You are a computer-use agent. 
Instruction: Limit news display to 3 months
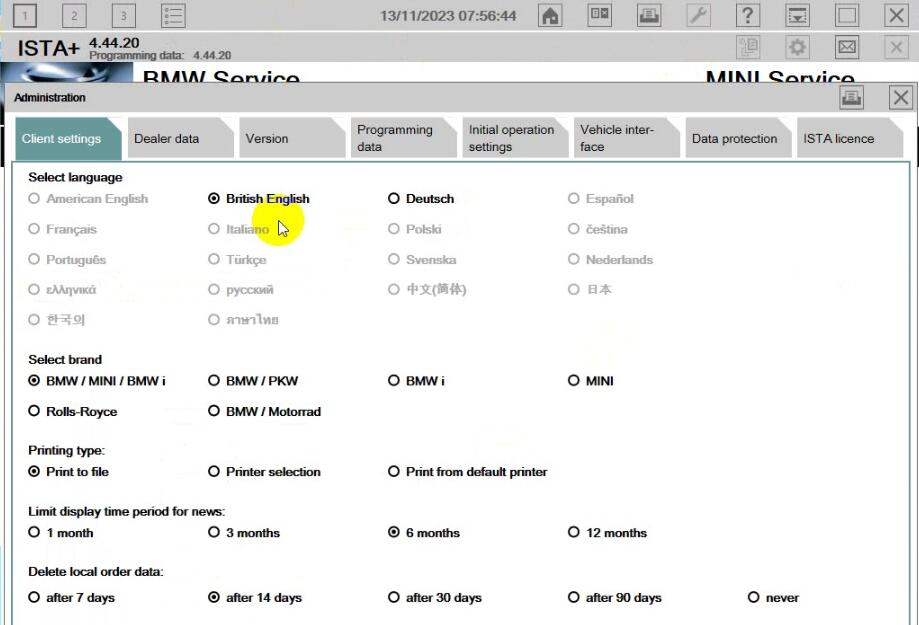click(x=244, y=533)
